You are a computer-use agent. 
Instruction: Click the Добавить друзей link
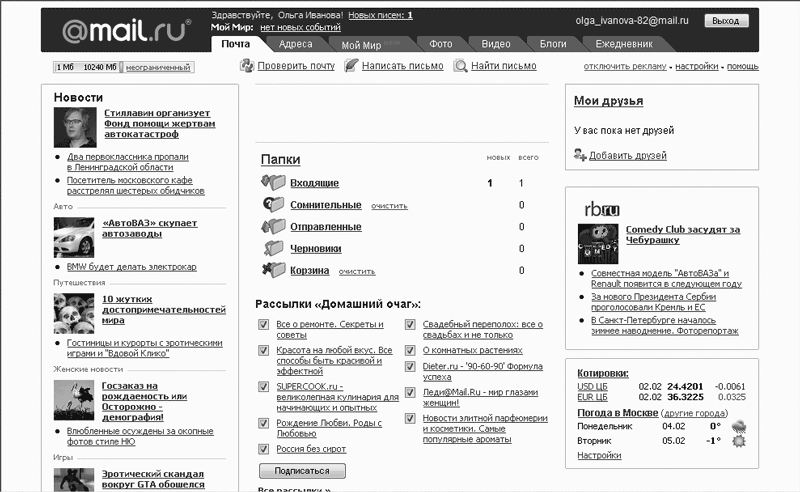[628, 156]
